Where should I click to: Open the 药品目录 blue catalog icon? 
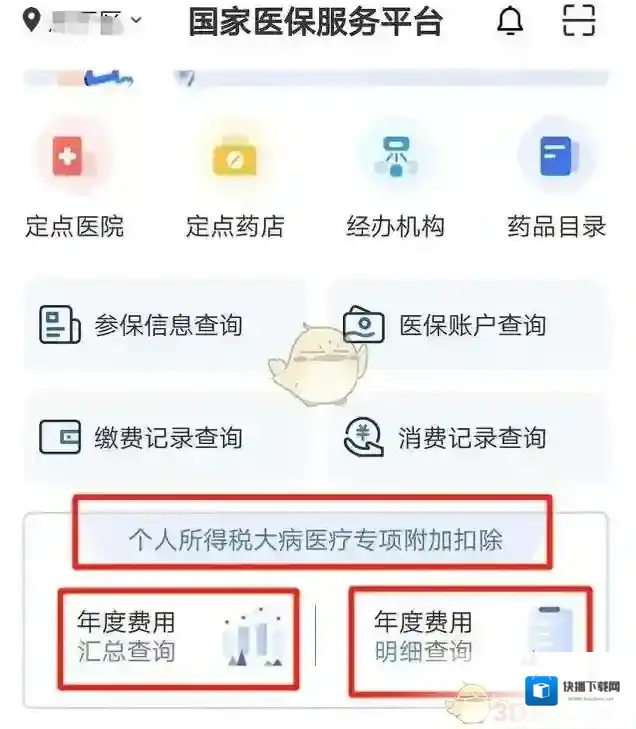[x=556, y=156]
